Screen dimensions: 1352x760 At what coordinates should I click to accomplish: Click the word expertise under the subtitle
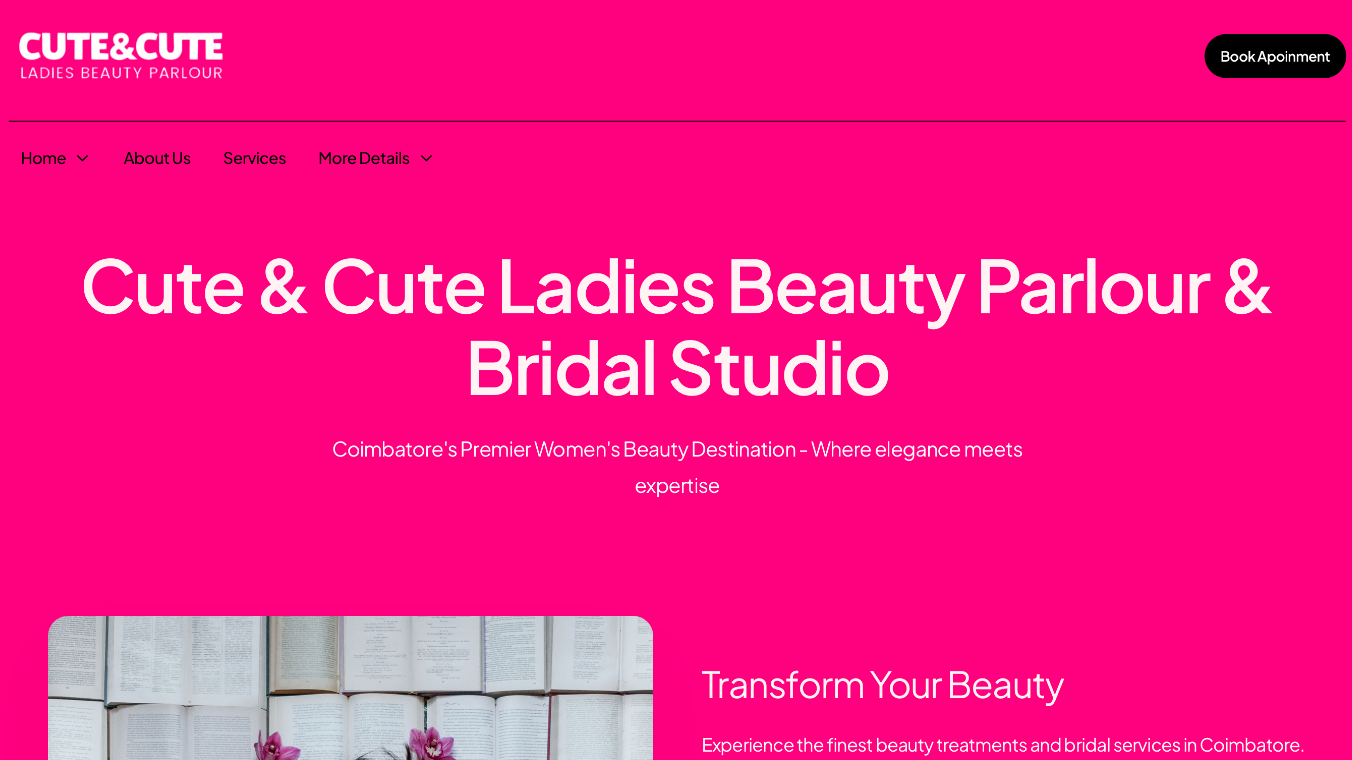[x=677, y=486]
